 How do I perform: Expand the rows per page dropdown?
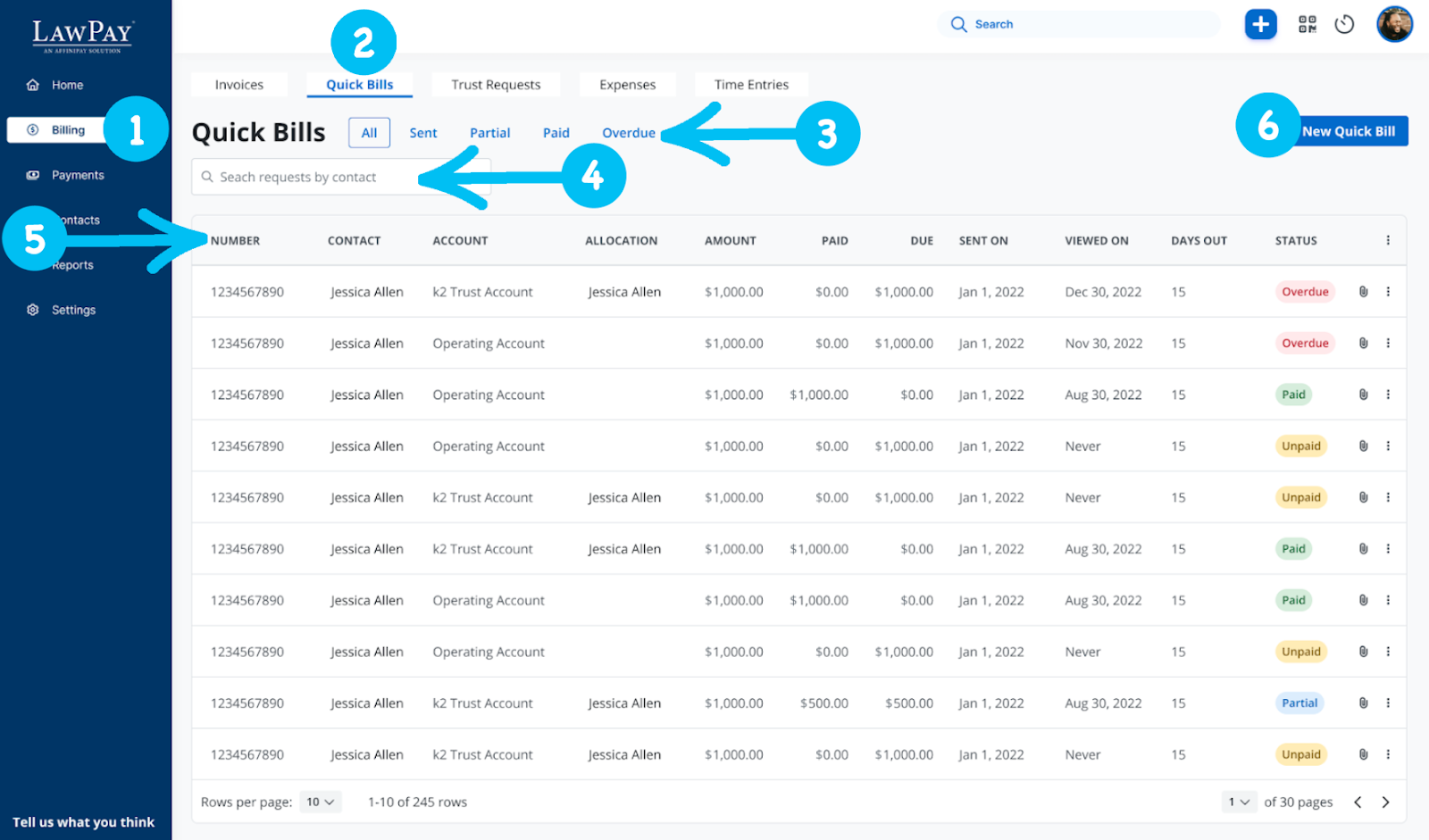(x=320, y=803)
